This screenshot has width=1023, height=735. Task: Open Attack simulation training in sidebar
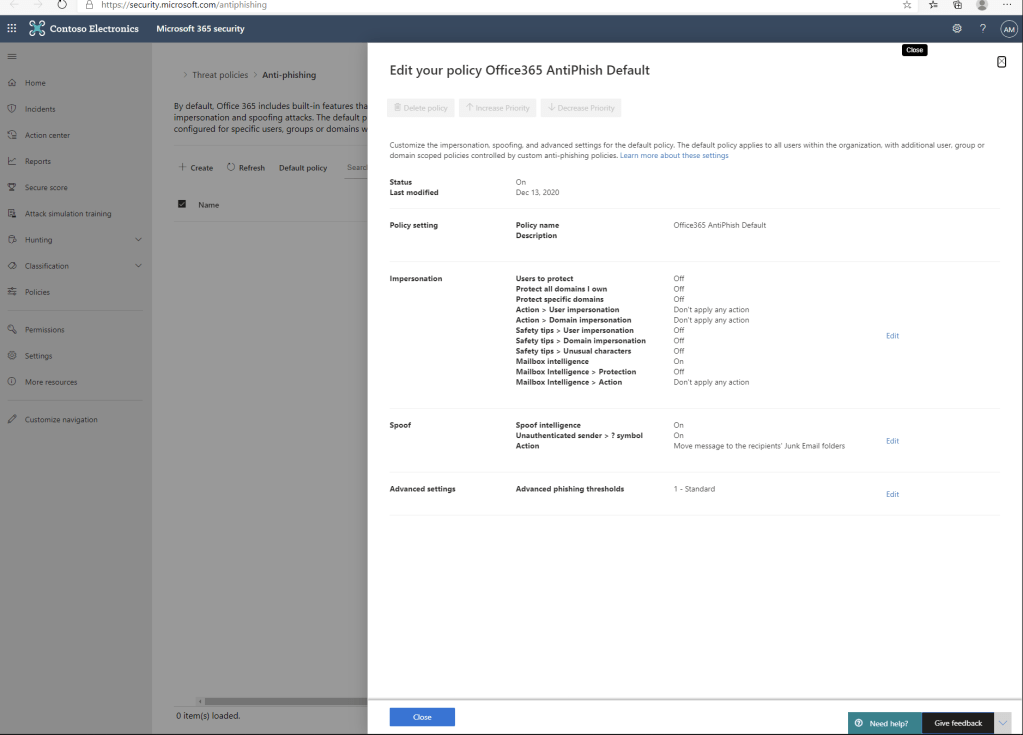(x=68, y=214)
